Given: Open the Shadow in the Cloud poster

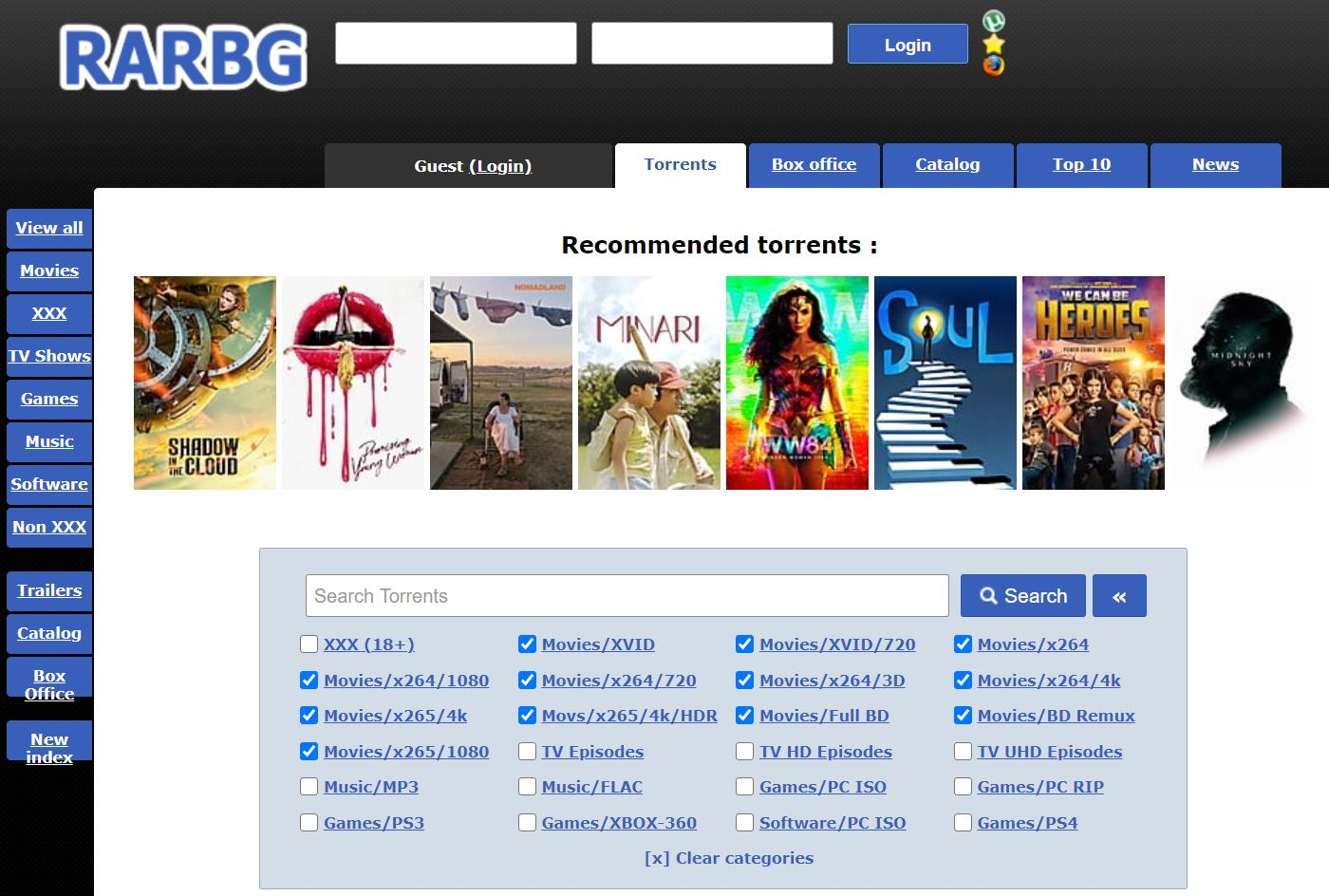Looking at the screenshot, I should [x=205, y=383].
